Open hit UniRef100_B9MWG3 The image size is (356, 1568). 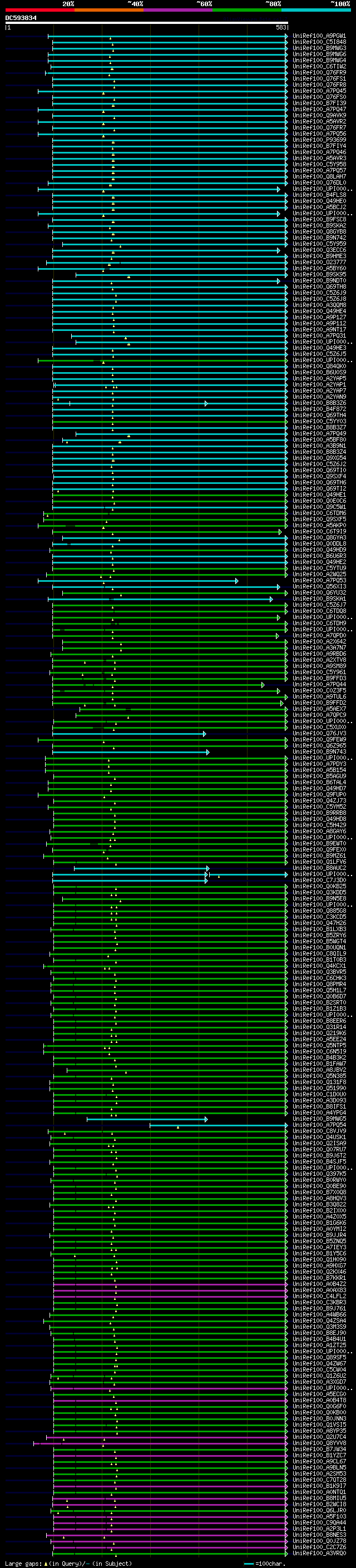(x=319, y=48)
